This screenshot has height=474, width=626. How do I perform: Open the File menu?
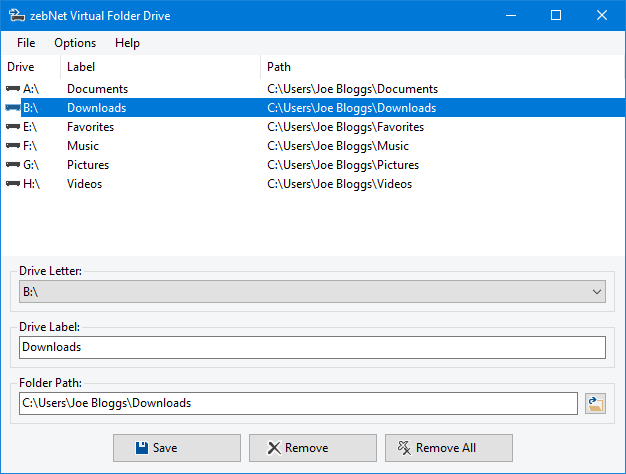tap(26, 43)
